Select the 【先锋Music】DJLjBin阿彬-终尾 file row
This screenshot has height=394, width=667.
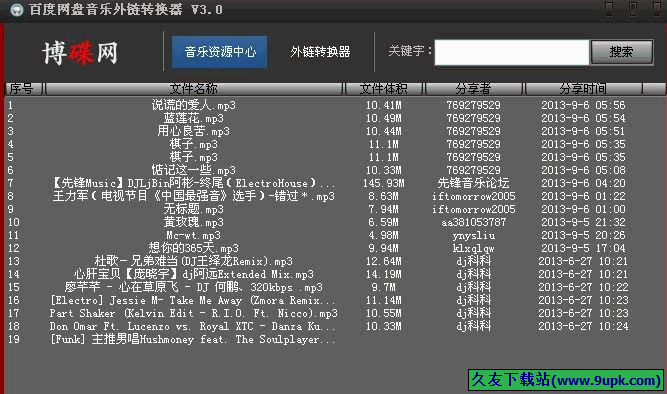(194, 183)
